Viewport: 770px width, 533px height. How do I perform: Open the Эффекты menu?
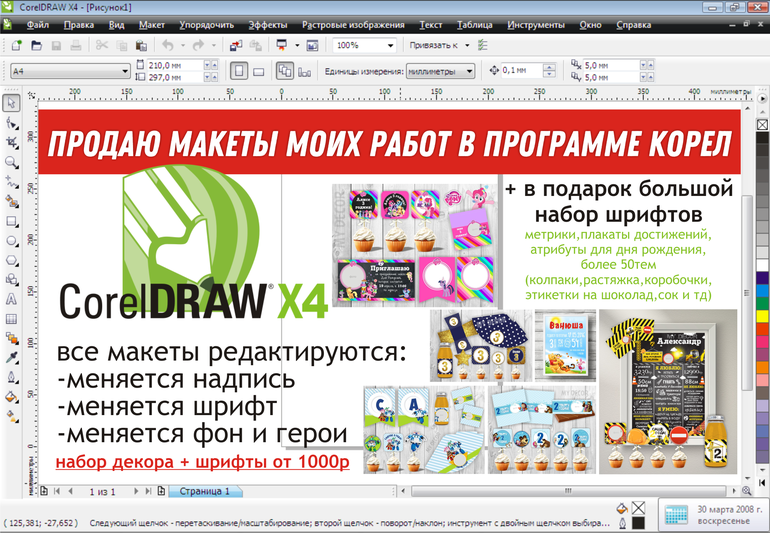click(x=267, y=23)
